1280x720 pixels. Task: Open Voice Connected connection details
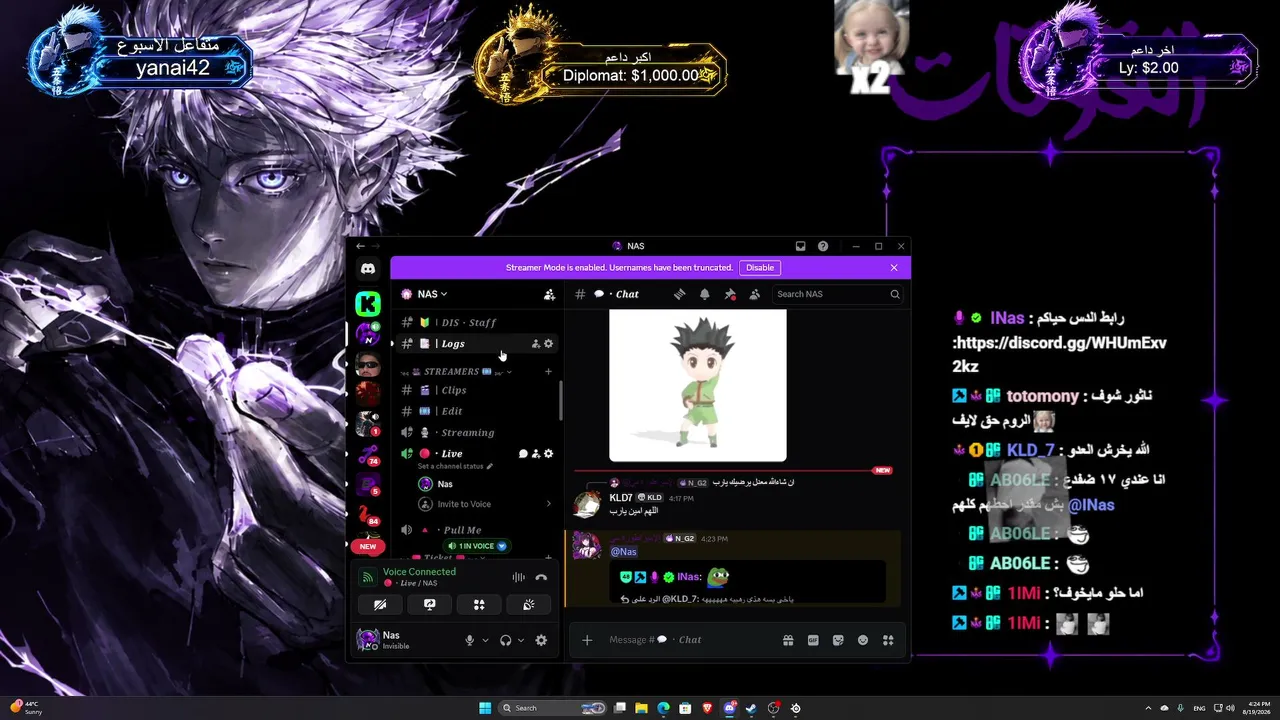click(x=419, y=572)
